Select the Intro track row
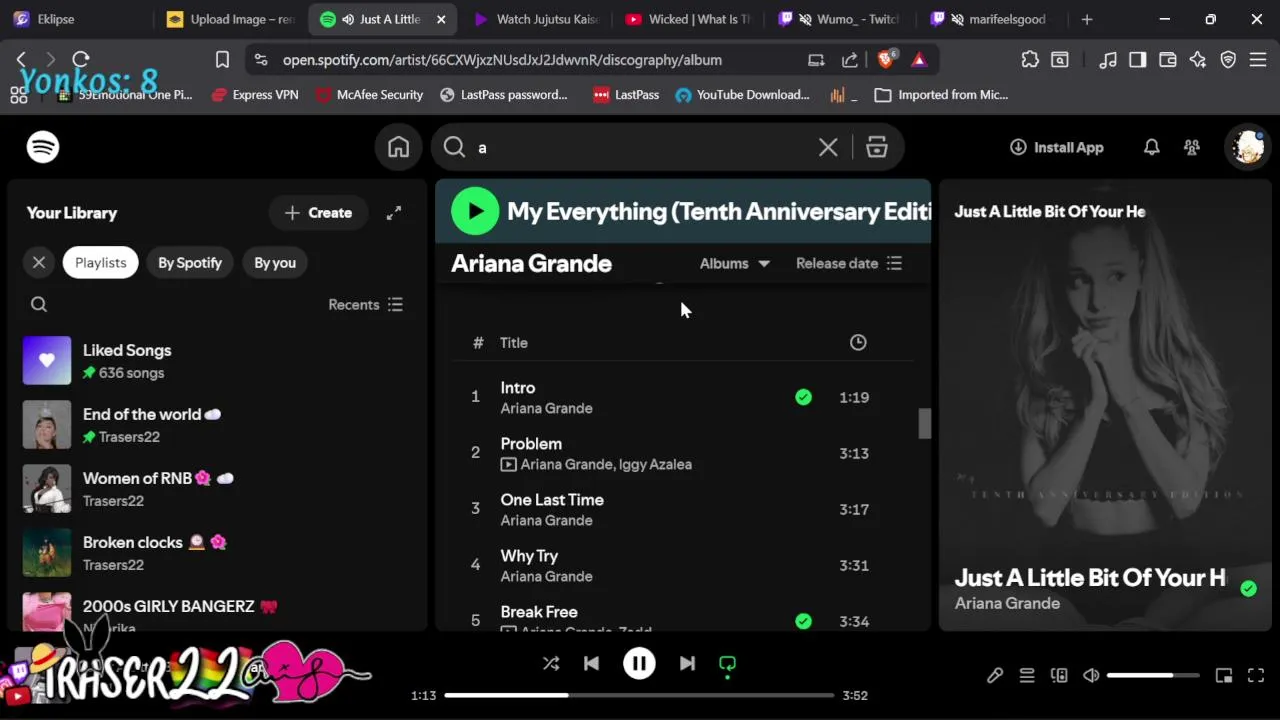The width and height of the screenshot is (1280, 720). pyautogui.click(x=683, y=397)
